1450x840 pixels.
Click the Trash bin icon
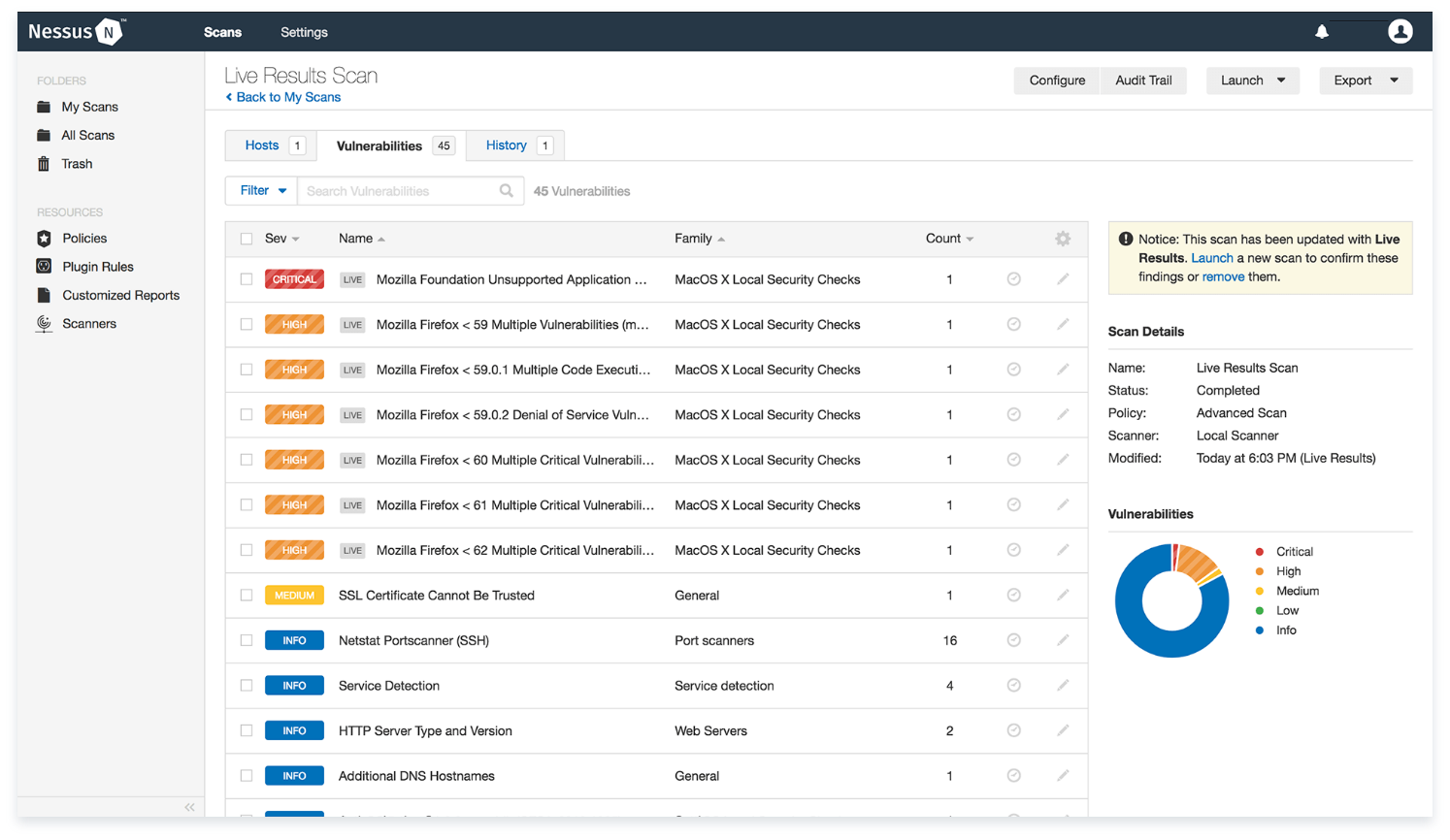[x=44, y=164]
